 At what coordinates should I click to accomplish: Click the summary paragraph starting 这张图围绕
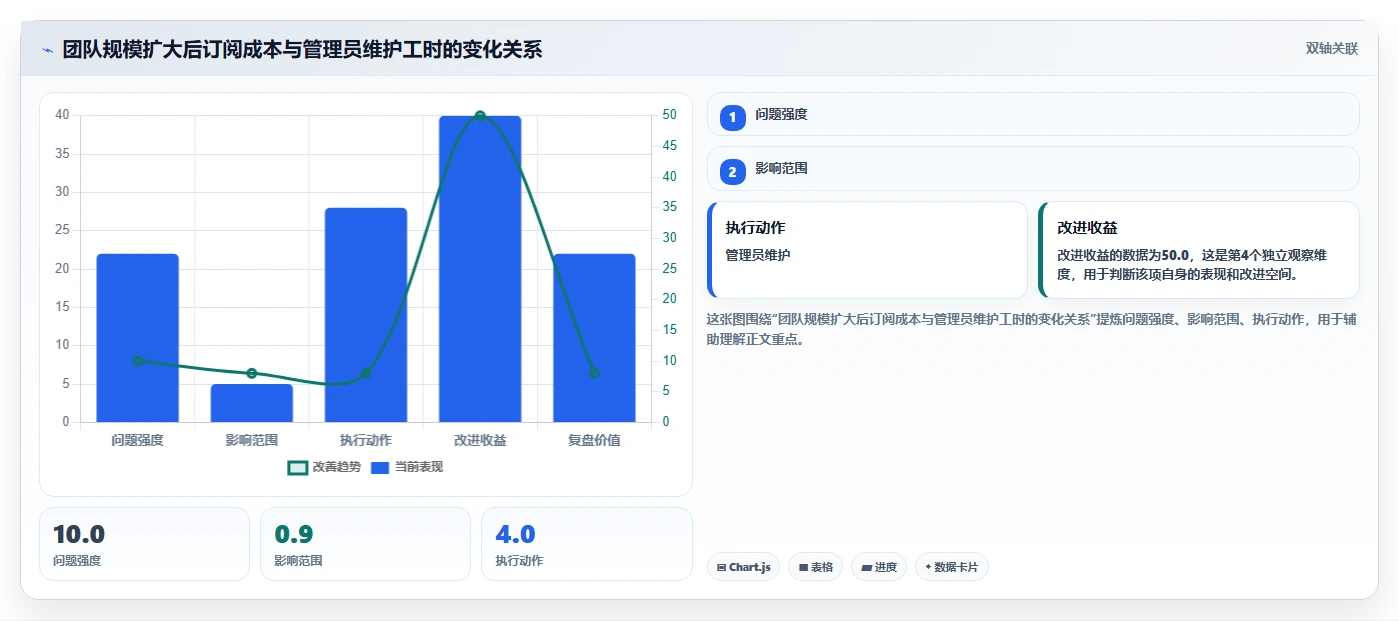(x=1031, y=329)
